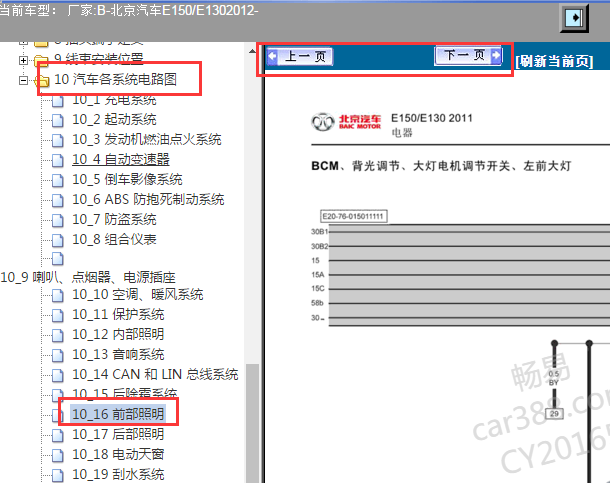The height and width of the screenshot is (483, 610).
Task: Expand the 9 线束安装位置 folder
Action: [x=23, y=60]
